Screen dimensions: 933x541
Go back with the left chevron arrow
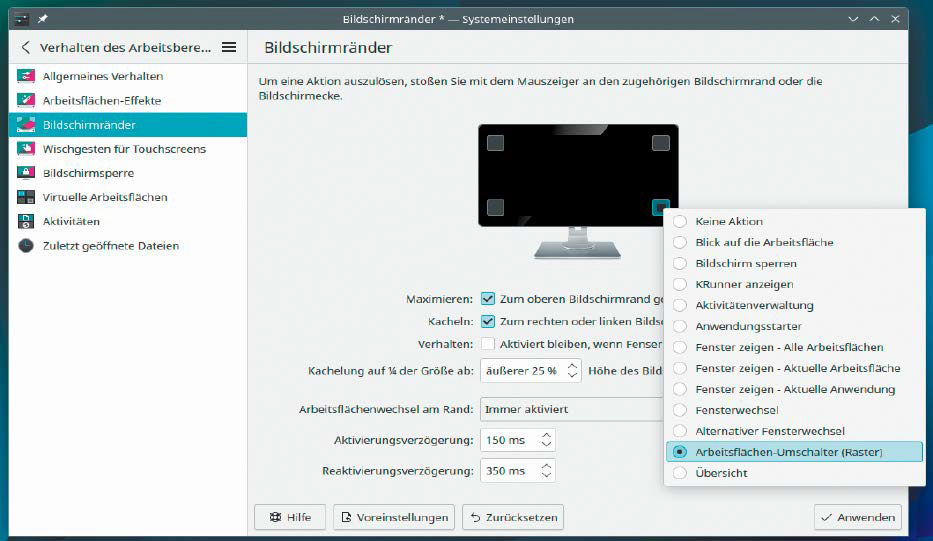coord(25,47)
